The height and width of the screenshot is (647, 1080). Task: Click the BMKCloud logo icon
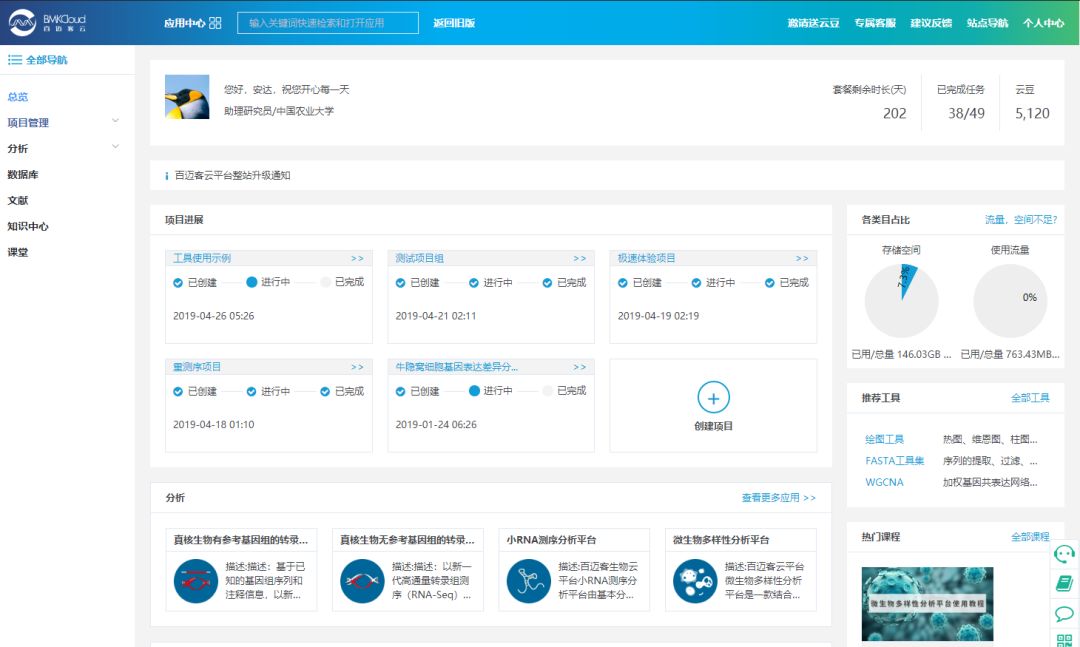pos(22,22)
